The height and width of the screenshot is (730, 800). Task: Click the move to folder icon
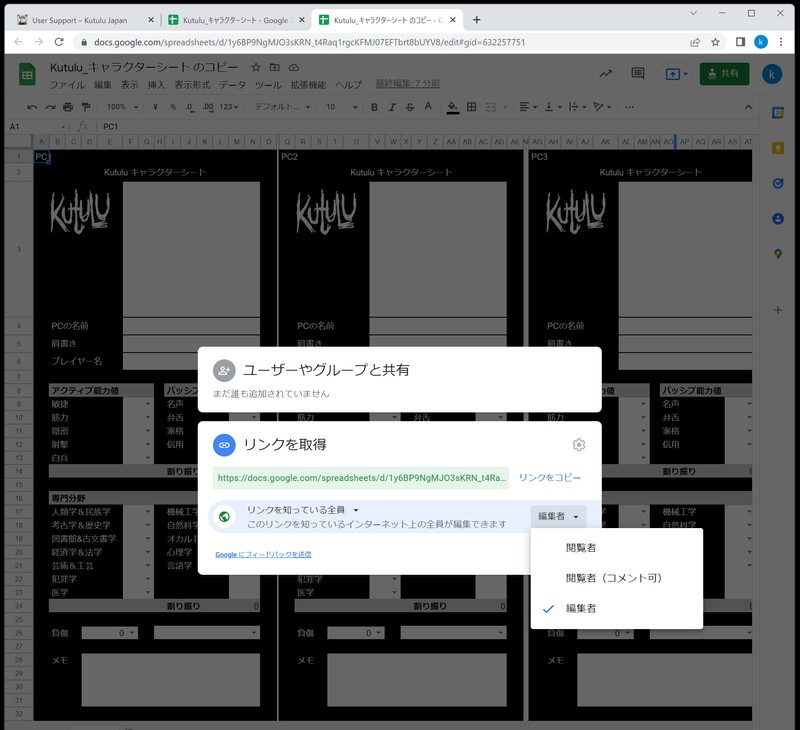coord(275,67)
